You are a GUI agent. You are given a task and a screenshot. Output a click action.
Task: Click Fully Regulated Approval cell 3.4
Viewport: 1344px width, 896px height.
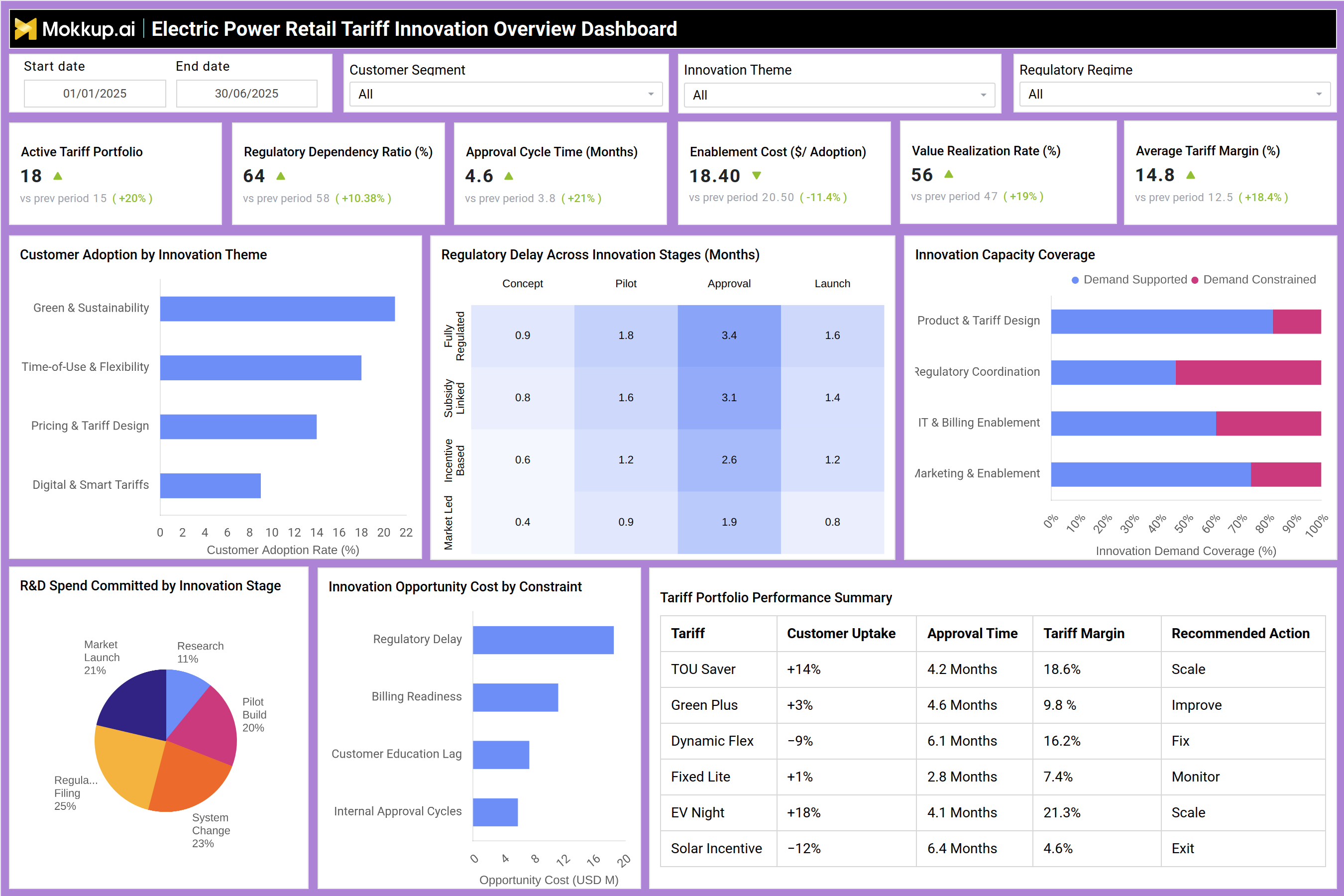point(729,336)
